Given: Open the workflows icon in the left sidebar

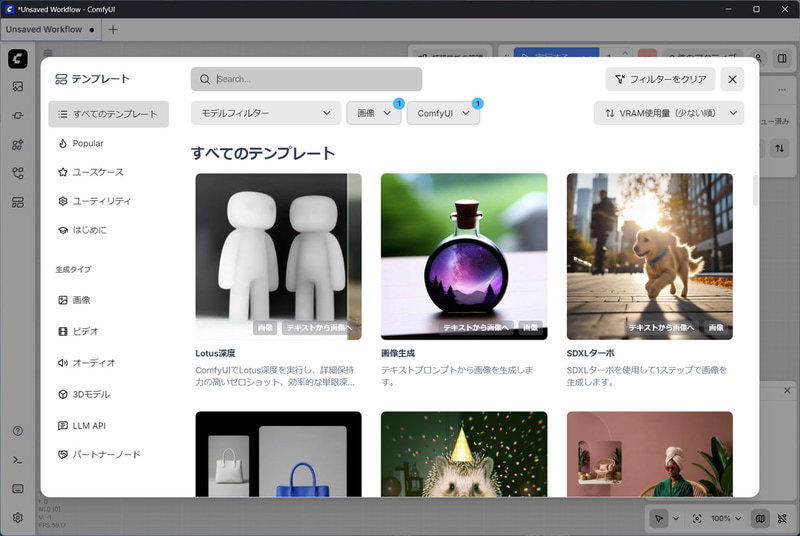Looking at the screenshot, I should pos(18,173).
